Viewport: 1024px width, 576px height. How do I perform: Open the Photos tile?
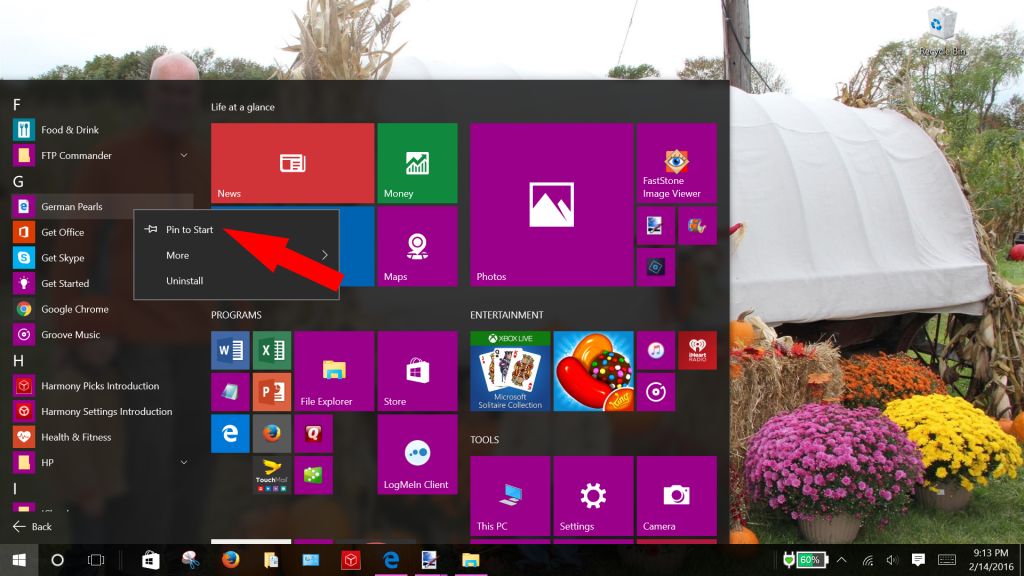(x=551, y=204)
